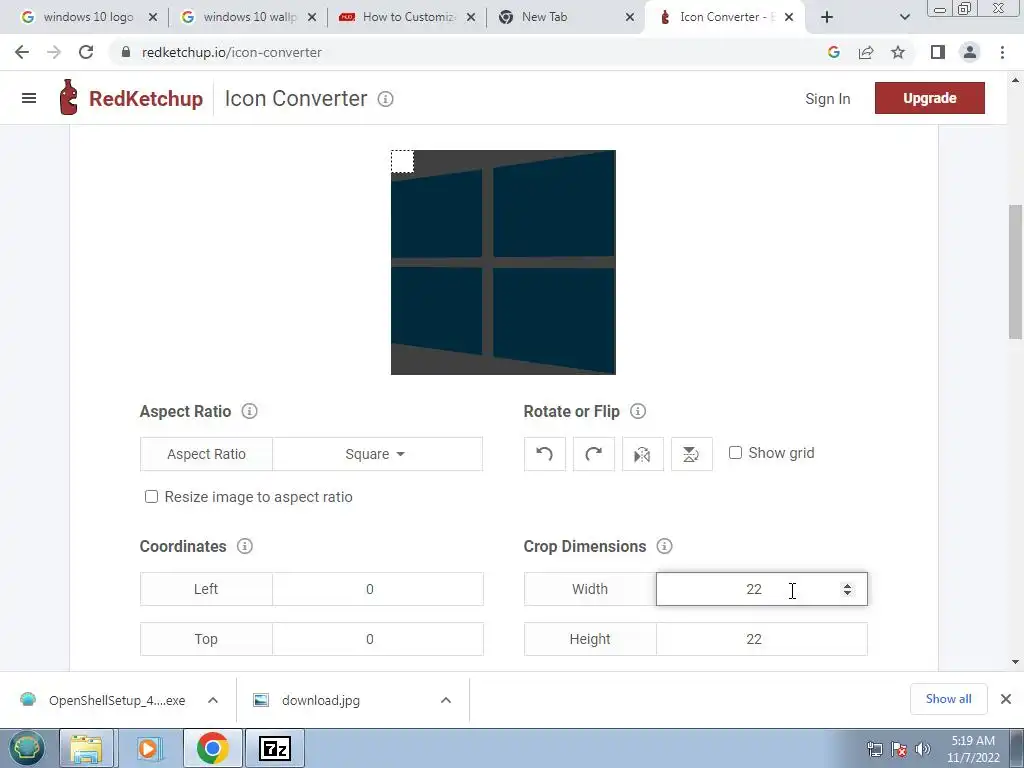The image size is (1024, 768).
Task: Click the Upgrade button
Action: point(929,98)
